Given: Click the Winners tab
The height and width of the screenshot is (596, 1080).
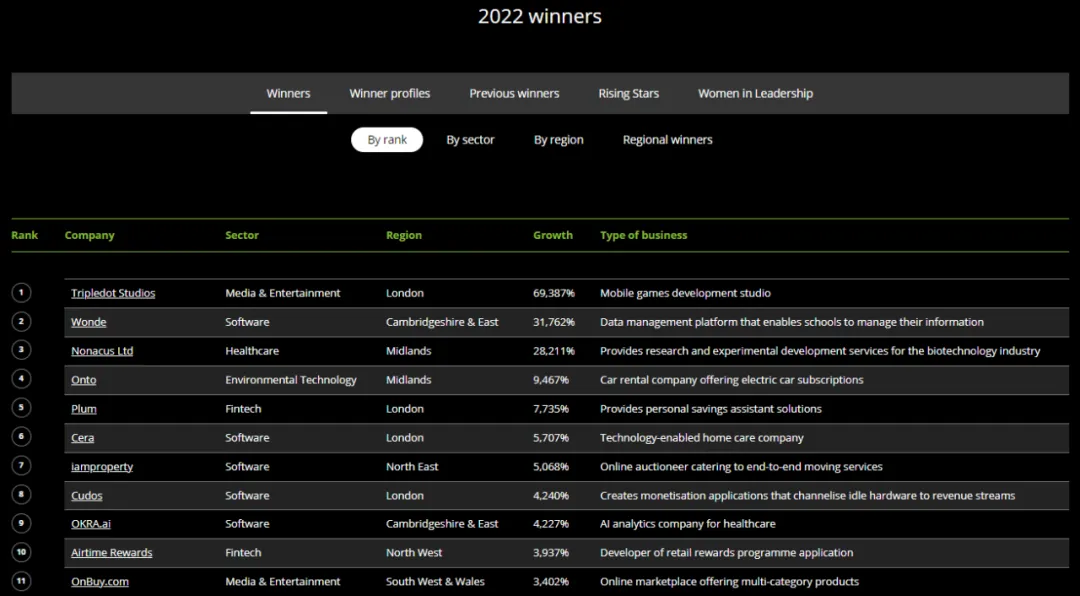Looking at the screenshot, I should (x=288, y=93).
